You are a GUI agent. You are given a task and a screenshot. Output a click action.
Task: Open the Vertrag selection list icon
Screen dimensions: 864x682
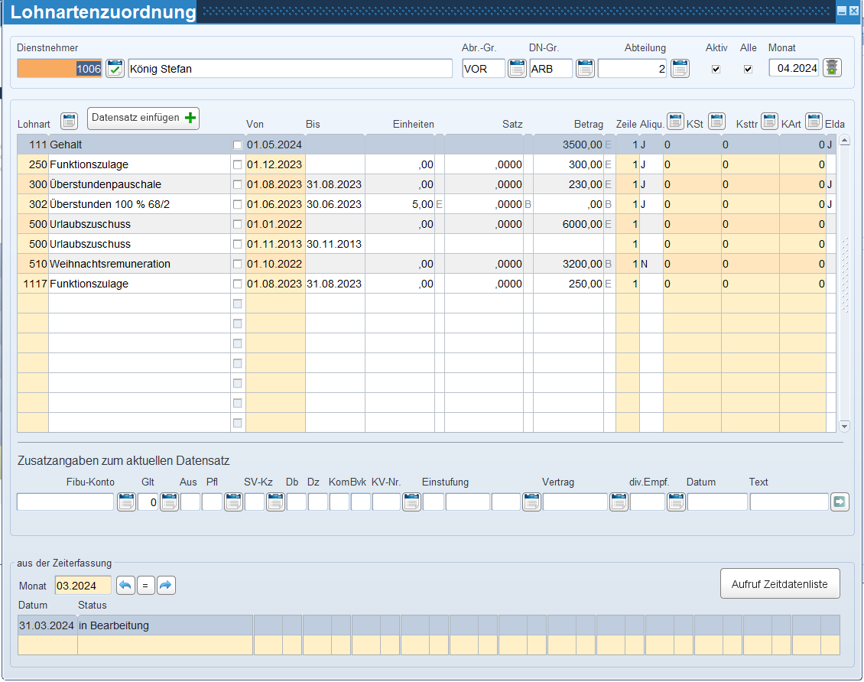point(619,502)
